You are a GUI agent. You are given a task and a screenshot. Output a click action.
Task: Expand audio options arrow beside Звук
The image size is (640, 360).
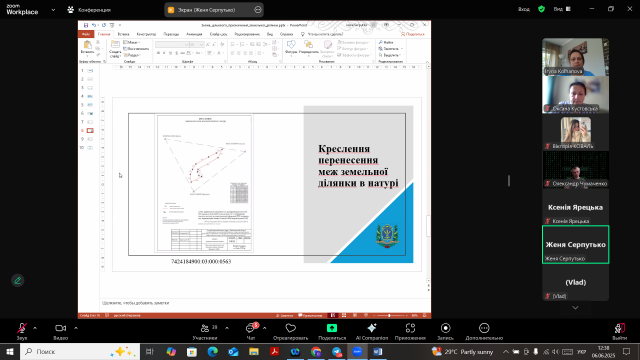(35, 328)
